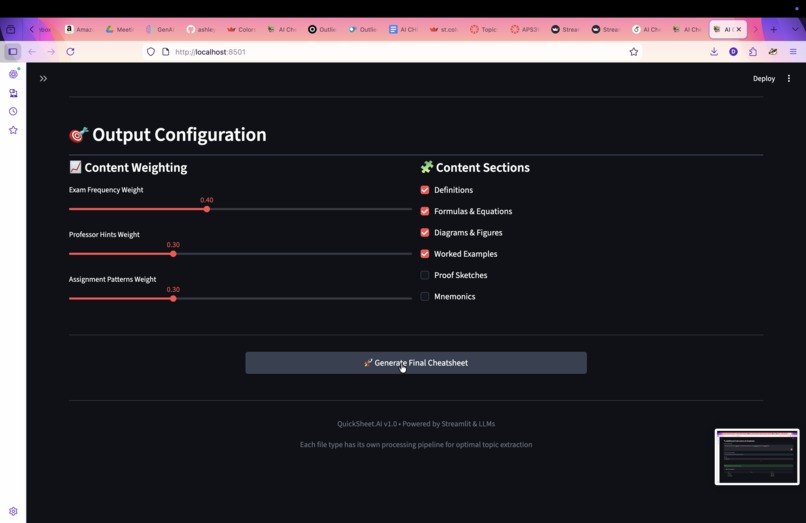Uncheck Diagrams & Figures checkbox
Viewport: 806px width, 523px height.
(425, 232)
